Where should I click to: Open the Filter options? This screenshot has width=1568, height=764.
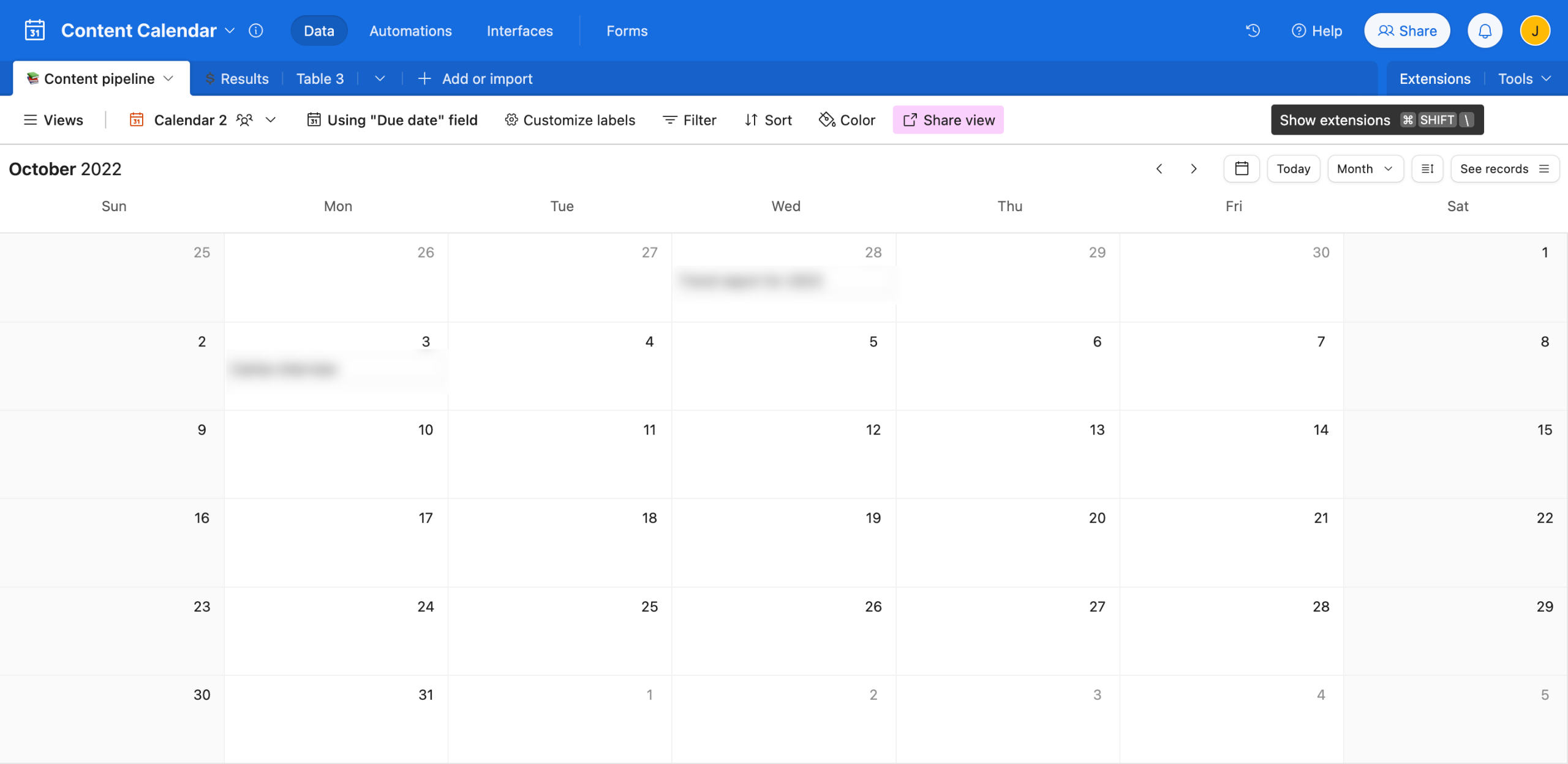tap(689, 120)
